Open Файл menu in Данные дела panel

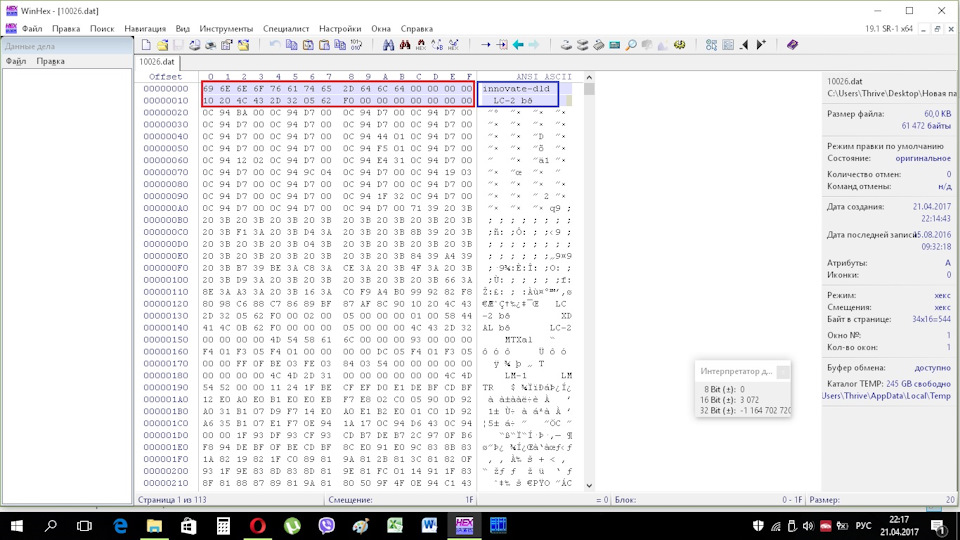coord(16,61)
